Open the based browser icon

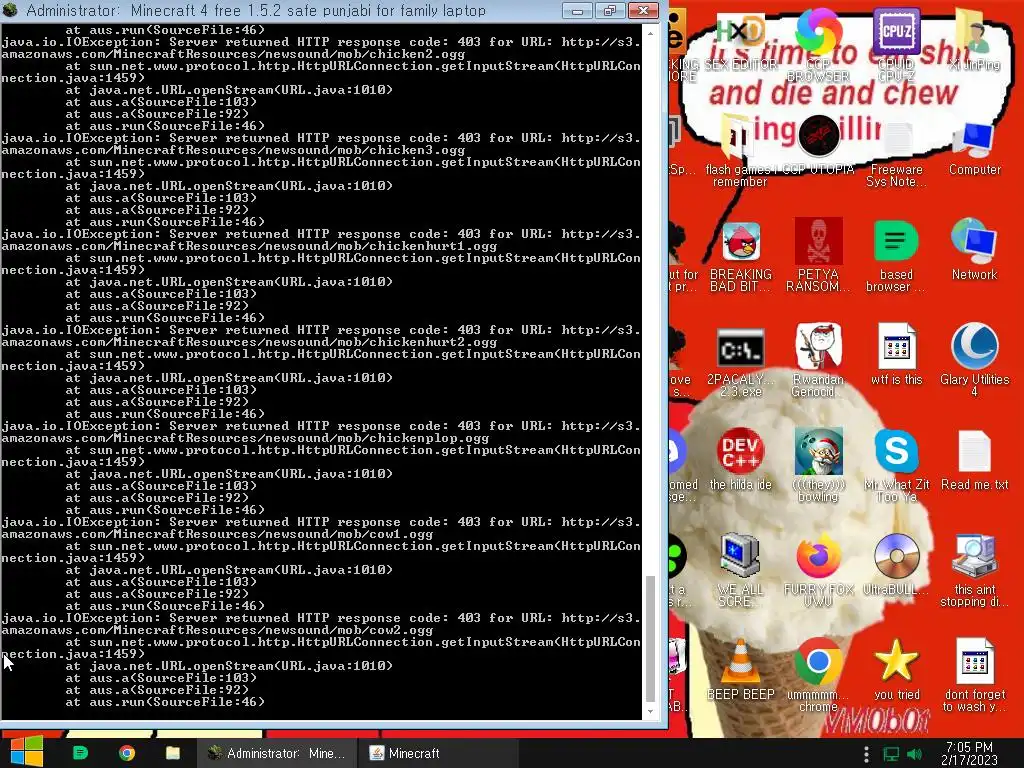896,243
